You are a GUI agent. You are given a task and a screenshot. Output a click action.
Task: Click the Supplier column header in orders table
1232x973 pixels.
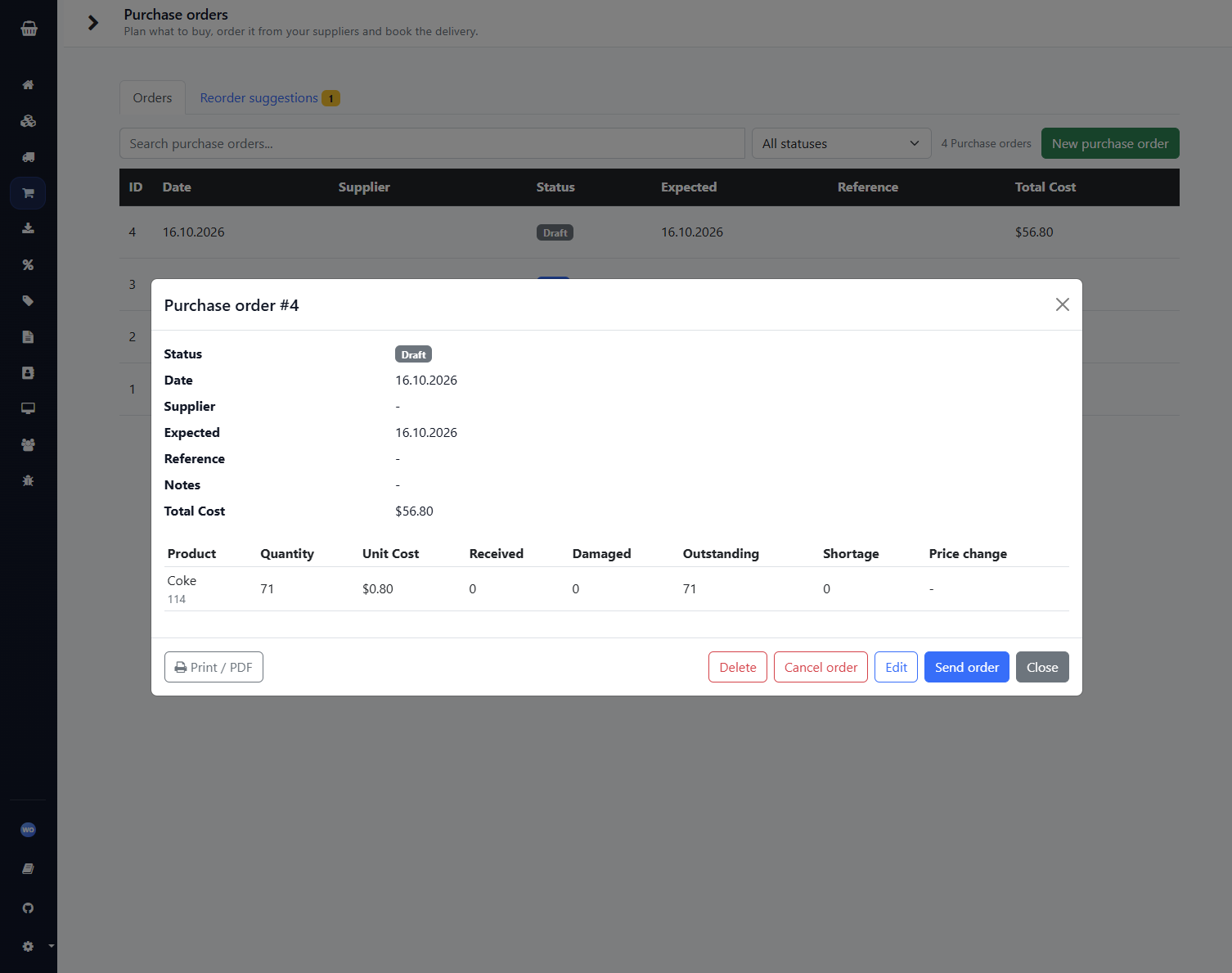tap(364, 187)
